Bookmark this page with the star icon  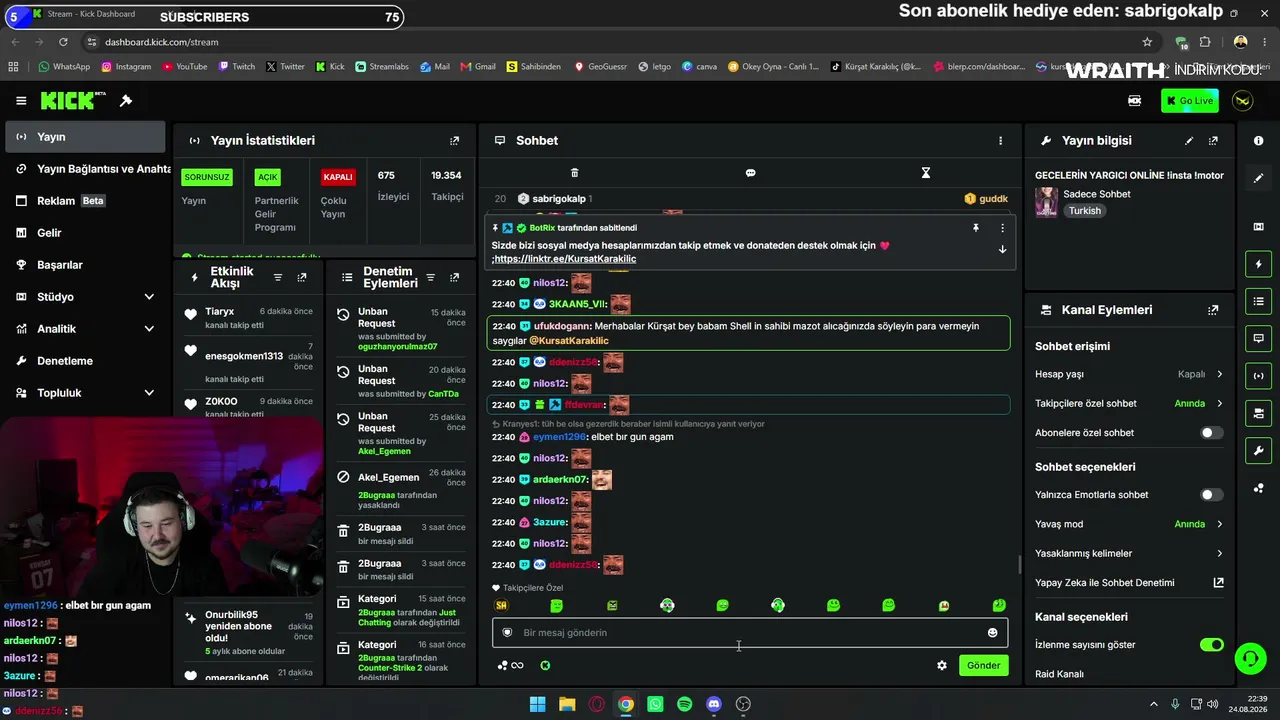(1147, 42)
